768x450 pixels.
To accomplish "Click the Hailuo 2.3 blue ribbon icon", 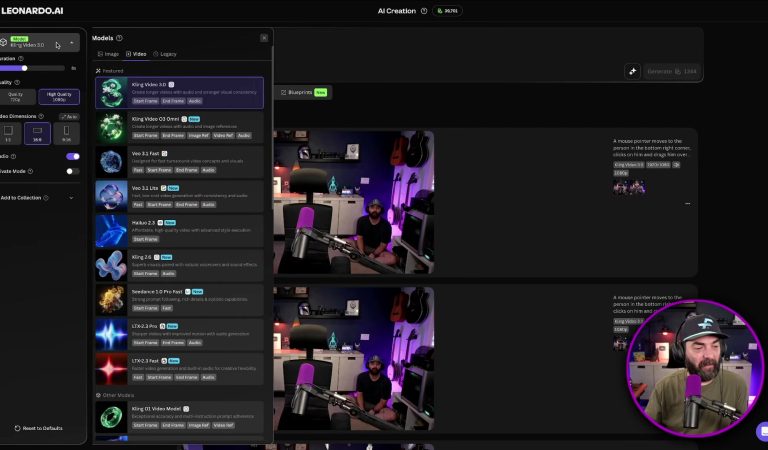I will click(x=112, y=231).
